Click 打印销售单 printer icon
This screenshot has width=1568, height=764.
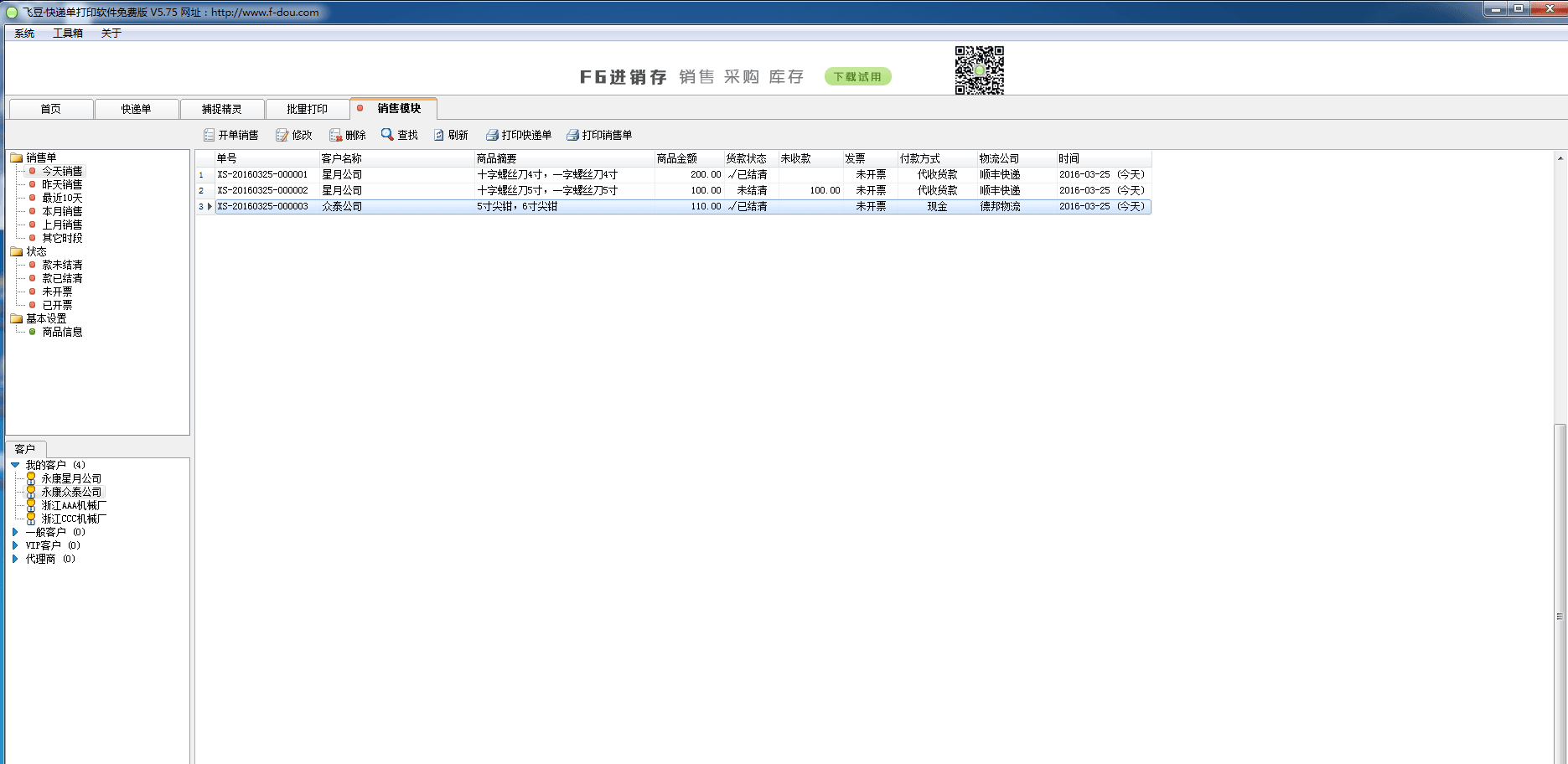(x=572, y=135)
